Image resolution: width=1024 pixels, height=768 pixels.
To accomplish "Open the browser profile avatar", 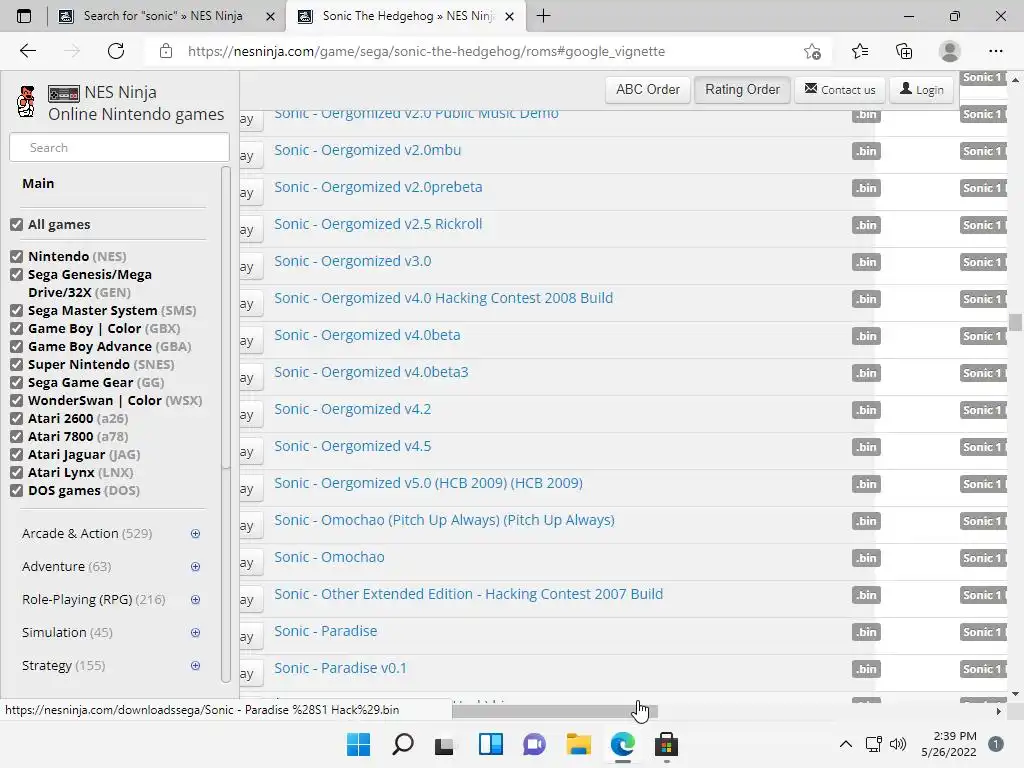I will pyautogui.click(x=949, y=51).
